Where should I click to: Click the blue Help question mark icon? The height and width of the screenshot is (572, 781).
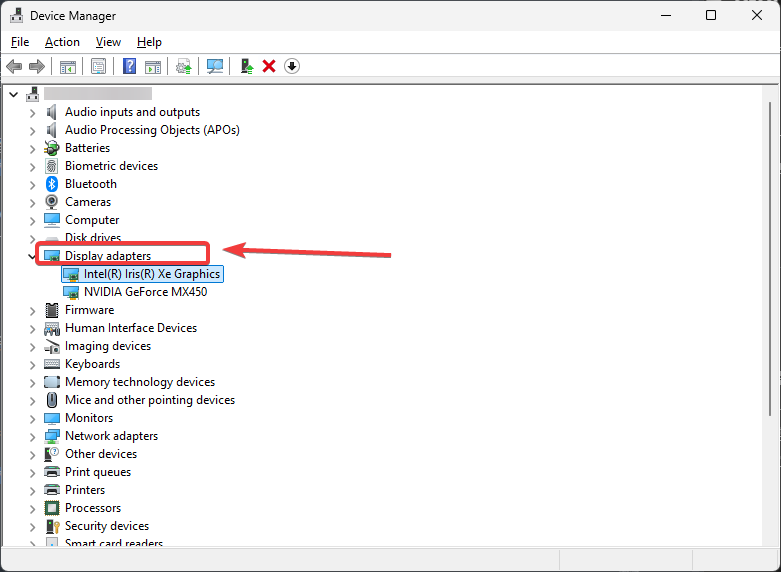point(130,66)
